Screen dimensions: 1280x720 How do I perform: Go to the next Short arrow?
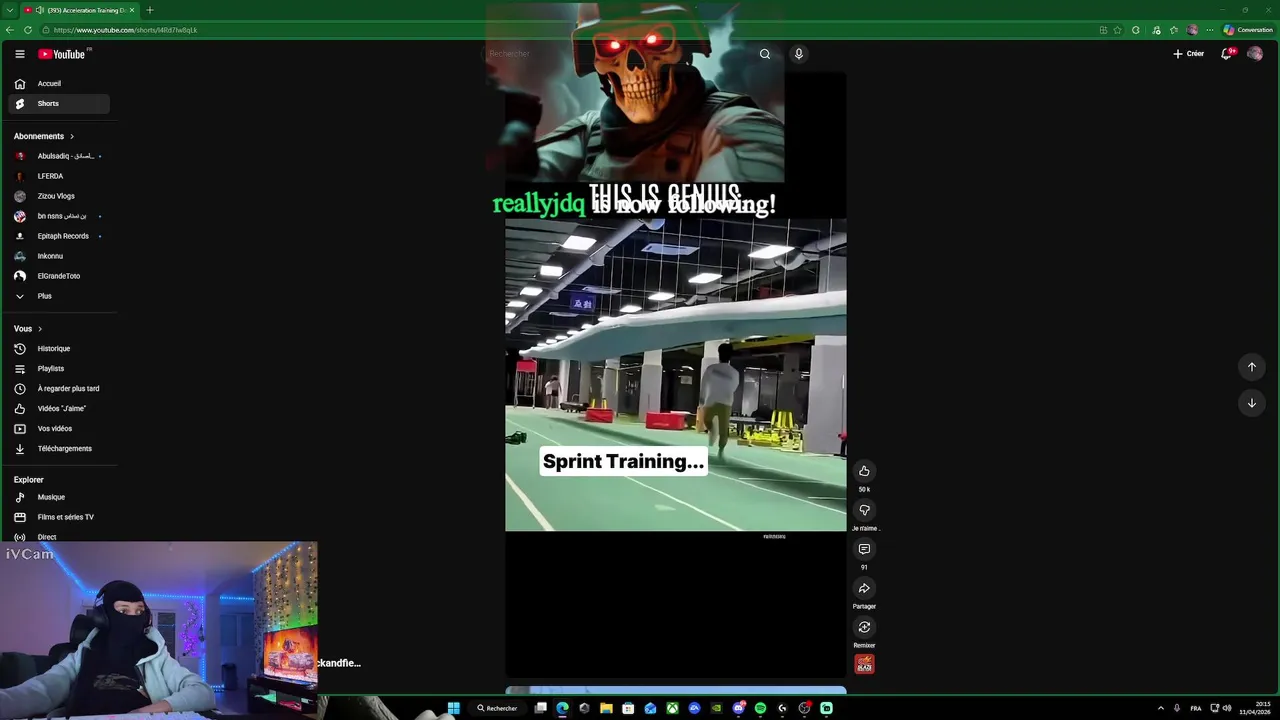pos(1251,403)
